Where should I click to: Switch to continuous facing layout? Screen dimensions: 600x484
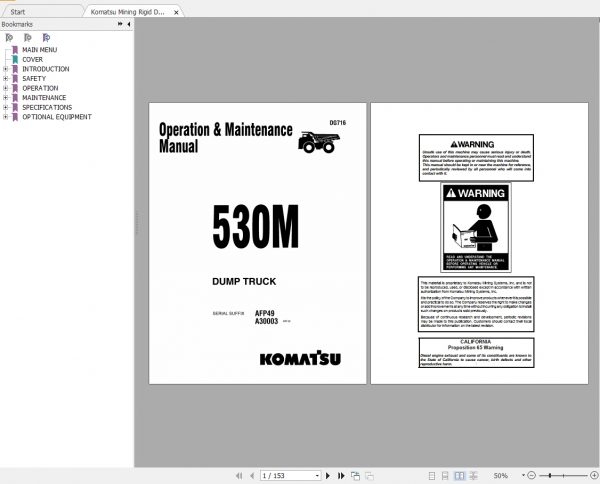[x=473, y=476]
